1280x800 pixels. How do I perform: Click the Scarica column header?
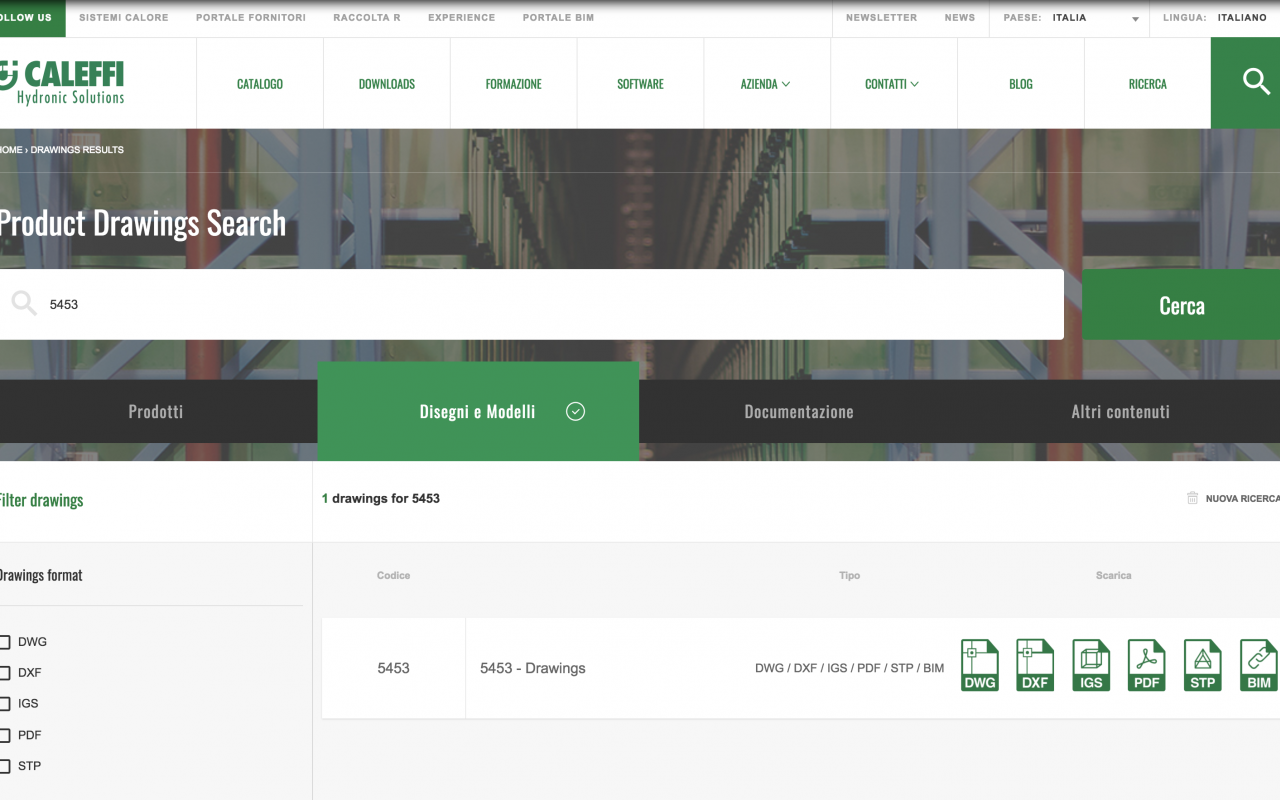[1113, 576]
